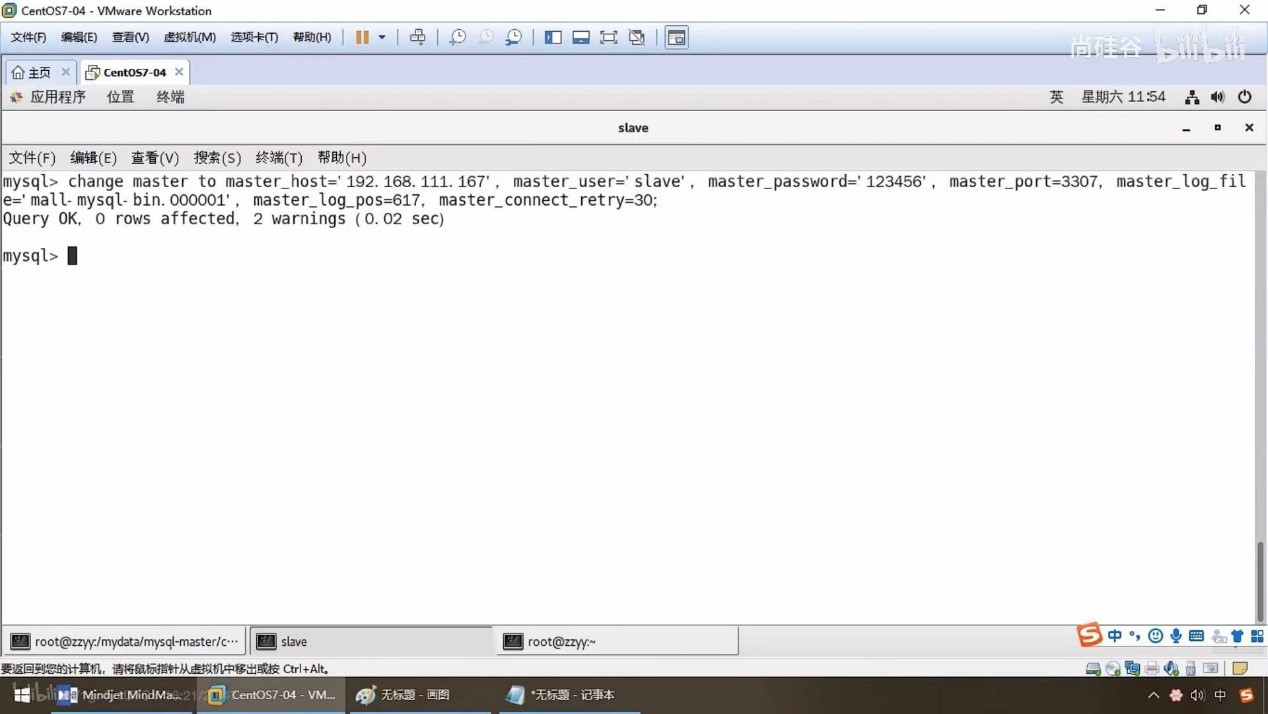Show the VMware library panel
1268x714 pixels.
[x=551, y=37]
